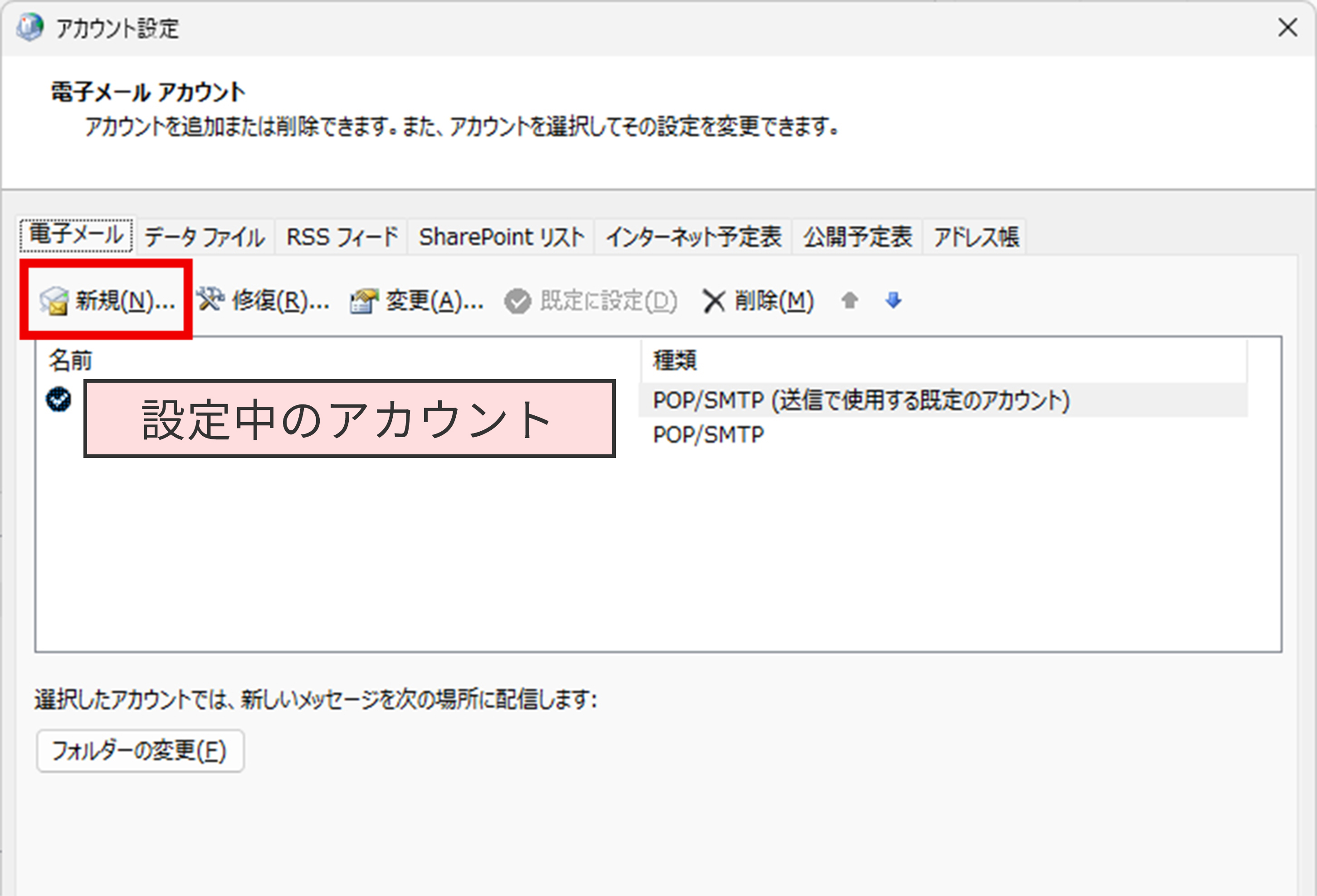Go to the インターネット予定表 tab
Screen dimensions: 1317x896
tap(693, 237)
